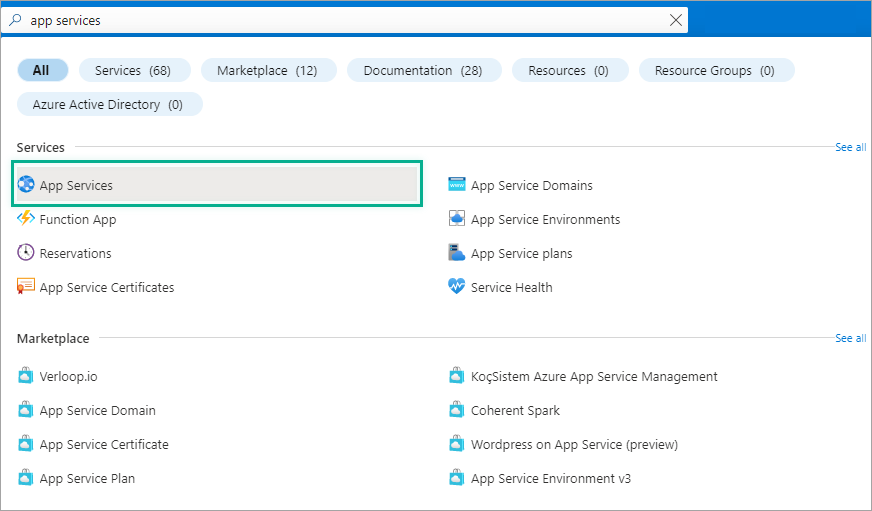
Task: Open App Service Certificate marketplace text
Action: 104,444
